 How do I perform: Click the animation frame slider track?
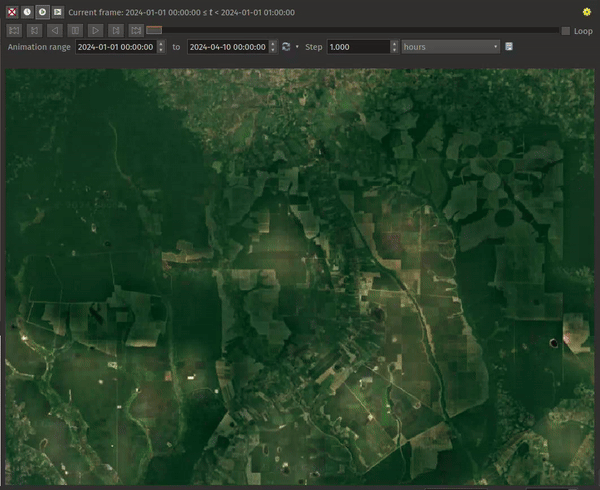point(350,31)
